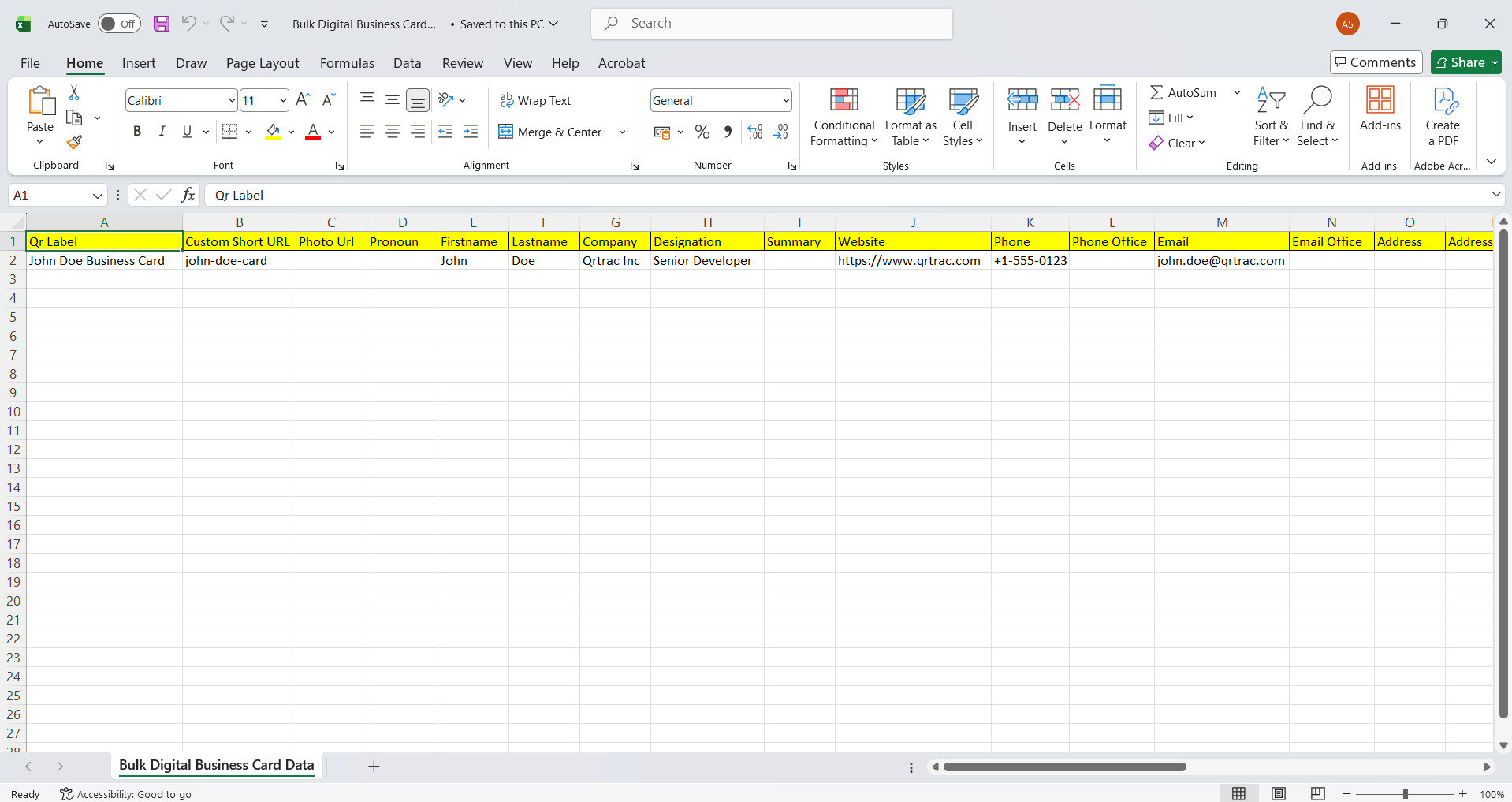
Task: Select the Format Painter icon
Action: (x=74, y=143)
